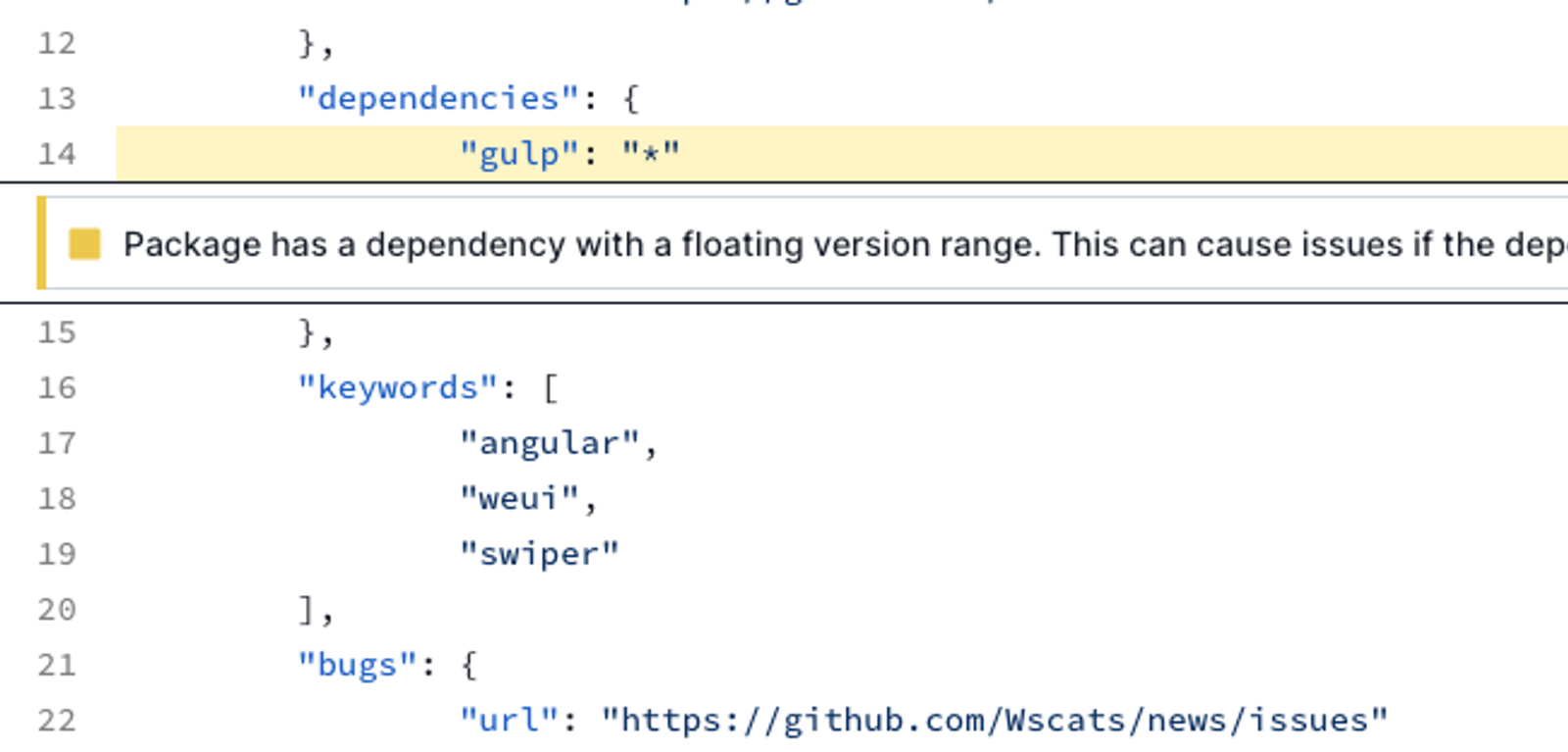This screenshot has height=752, width=1568.
Task: Click line number 16 in gutter
Action: tap(57, 387)
